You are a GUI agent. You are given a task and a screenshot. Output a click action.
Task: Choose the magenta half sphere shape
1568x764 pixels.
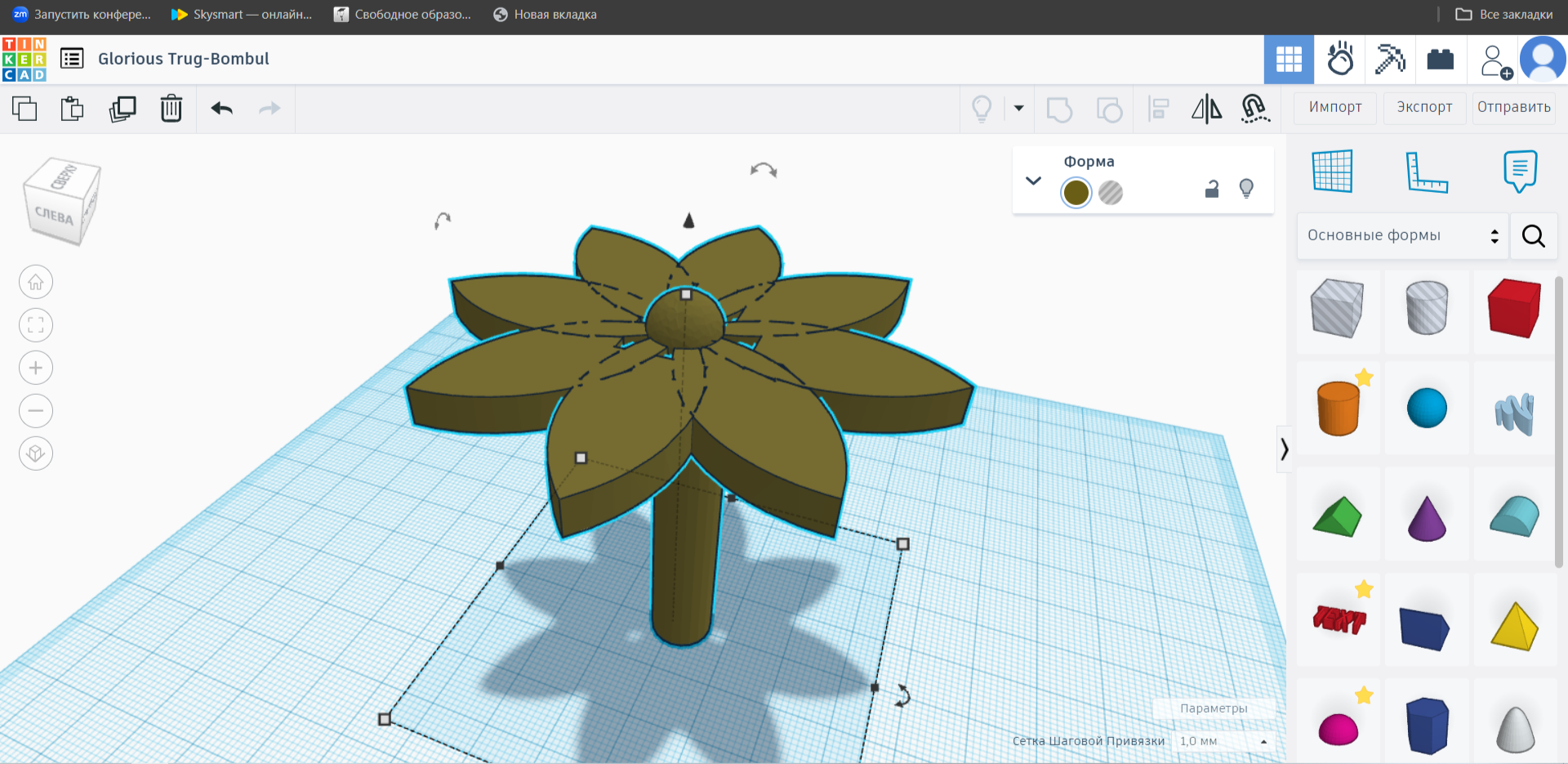click(1339, 729)
